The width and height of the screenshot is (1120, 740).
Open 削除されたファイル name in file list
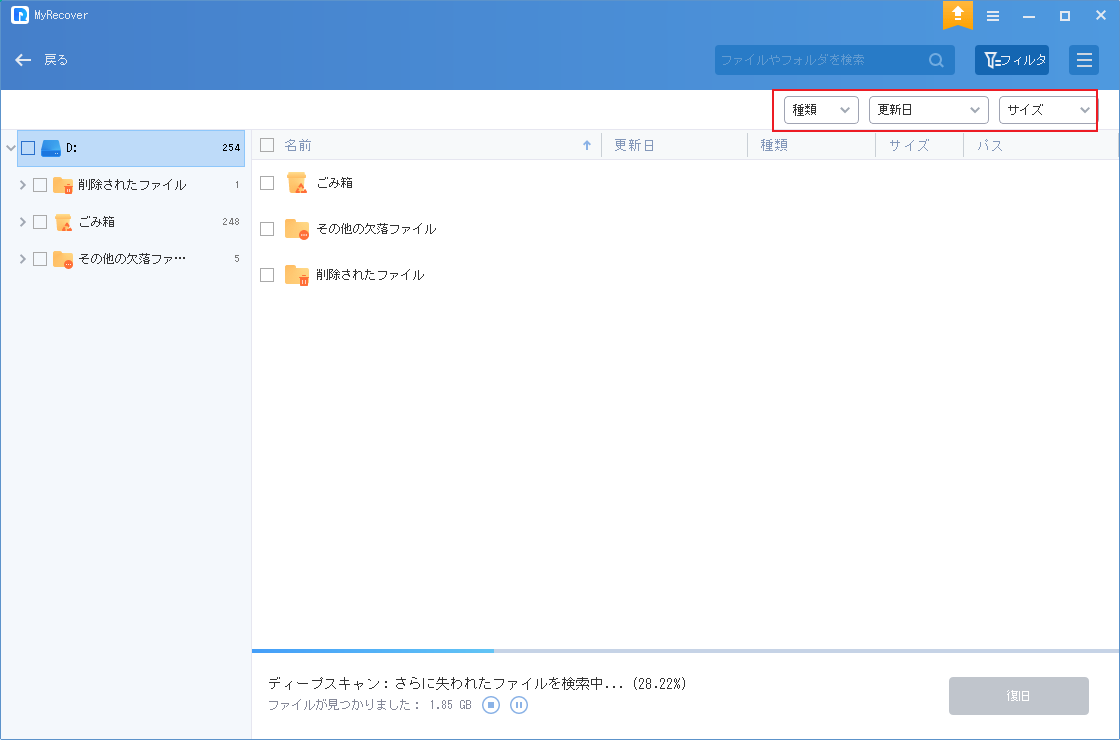click(370, 275)
